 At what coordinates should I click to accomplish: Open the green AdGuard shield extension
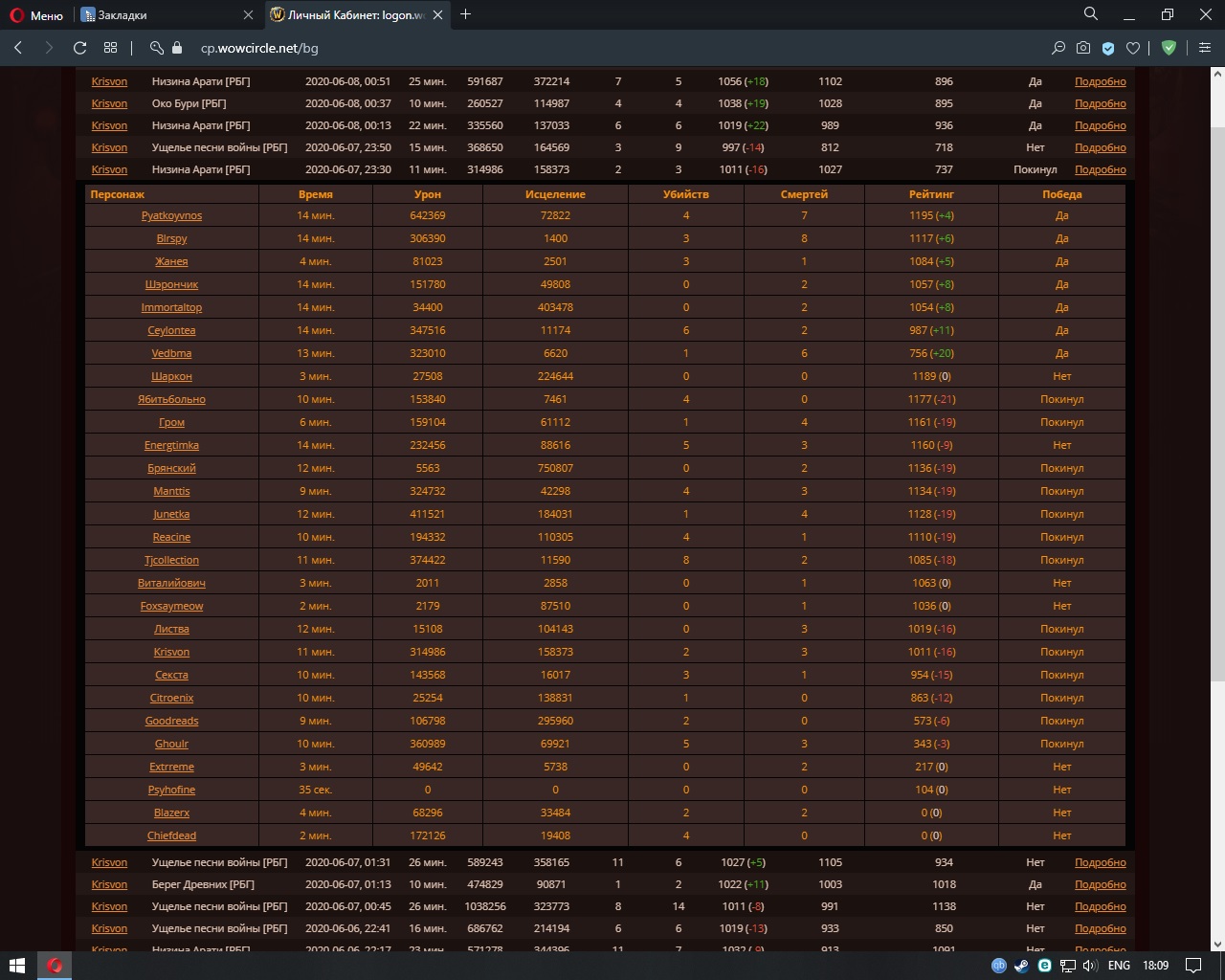[x=1169, y=48]
